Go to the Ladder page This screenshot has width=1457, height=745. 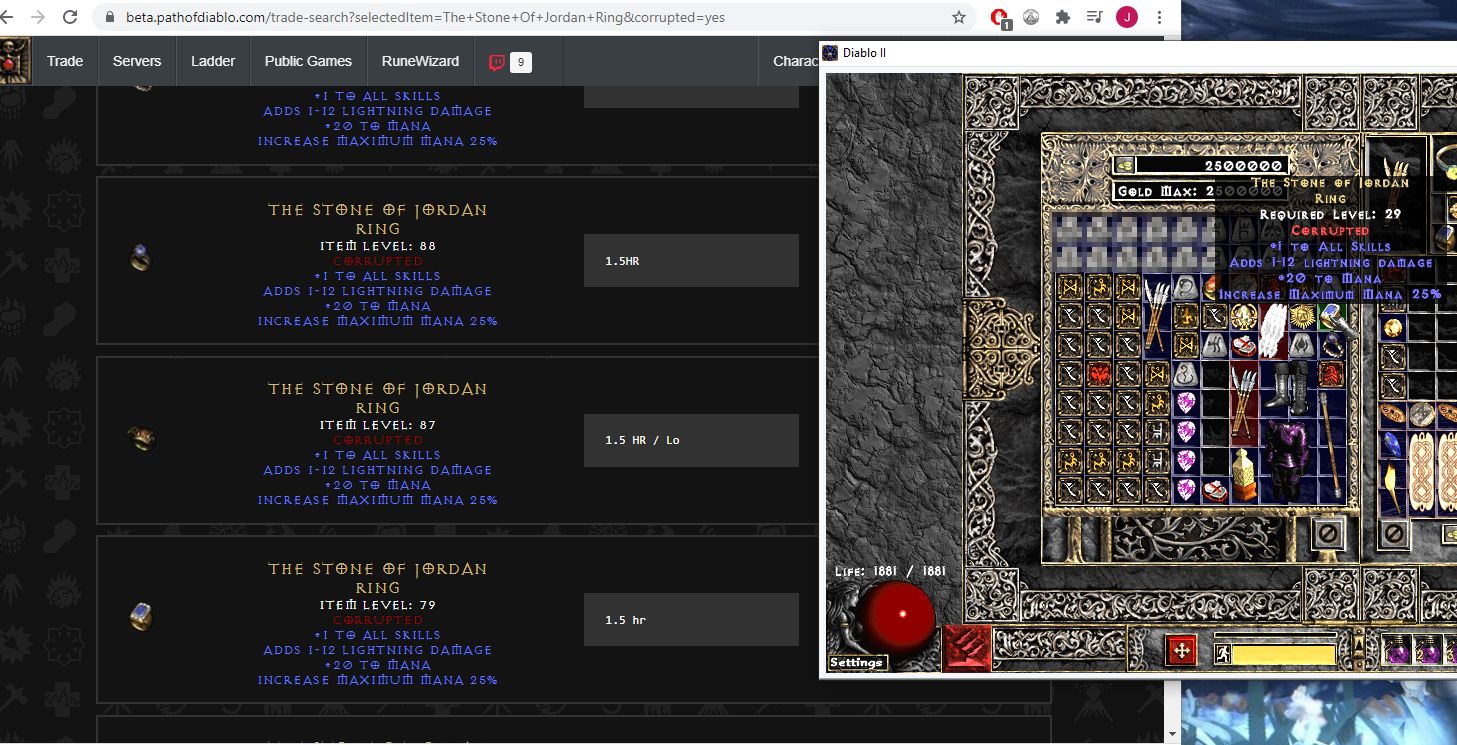click(x=213, y=62)
